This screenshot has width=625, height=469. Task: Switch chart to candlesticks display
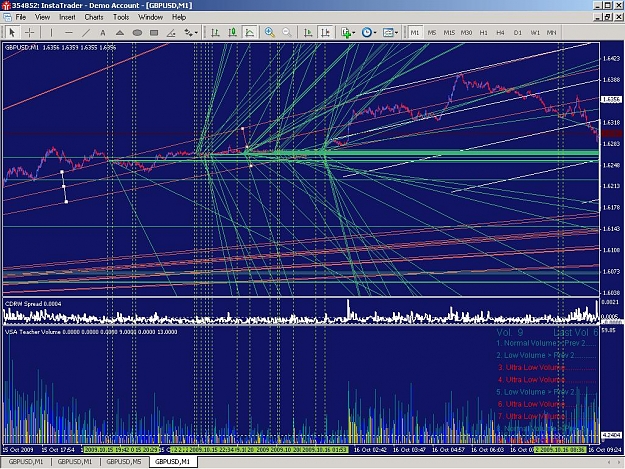(x=233, y=33)
